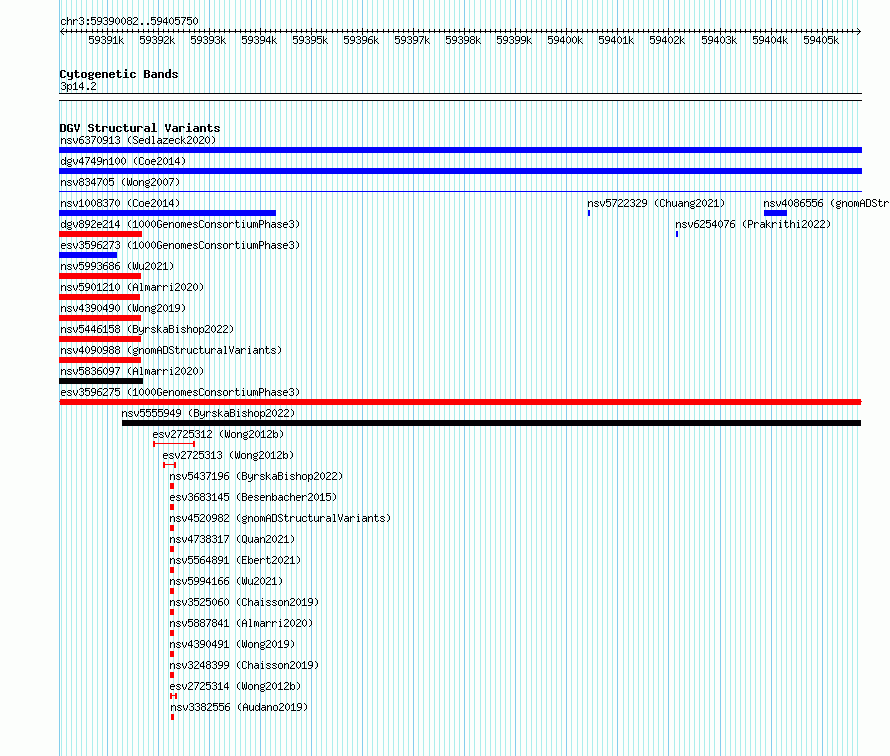Click esv3683145 (Besenbacher2015) label
This screenshot has height=756, width=890.
coord(253,497)
